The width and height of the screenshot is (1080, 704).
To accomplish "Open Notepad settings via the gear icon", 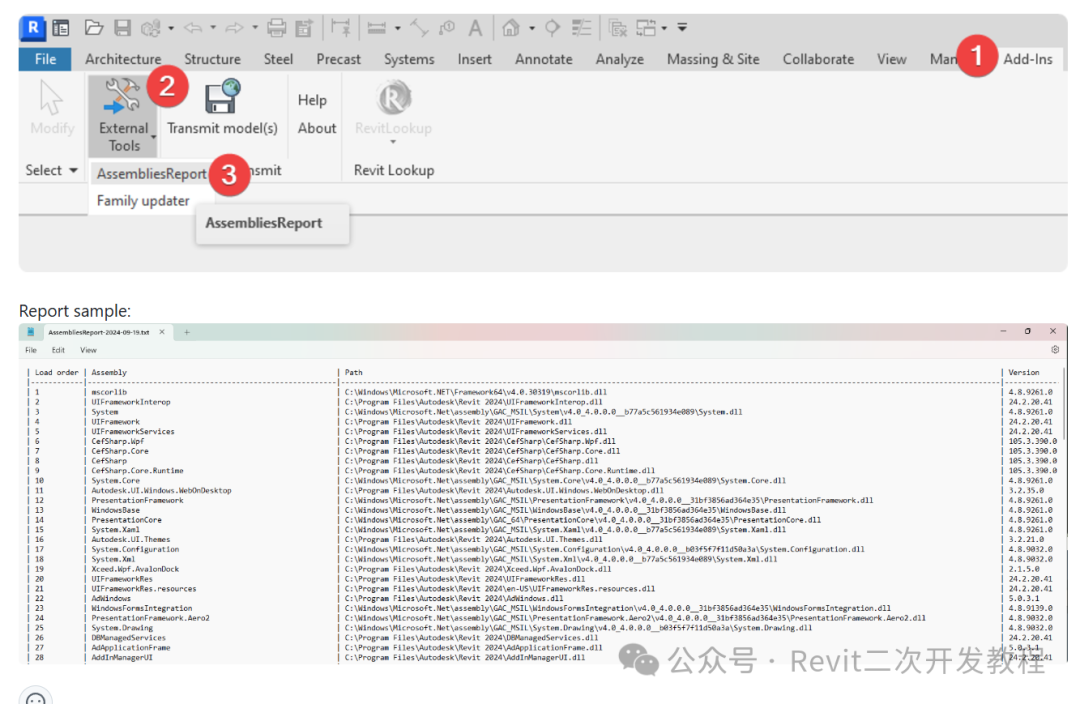I will 1054,350.
